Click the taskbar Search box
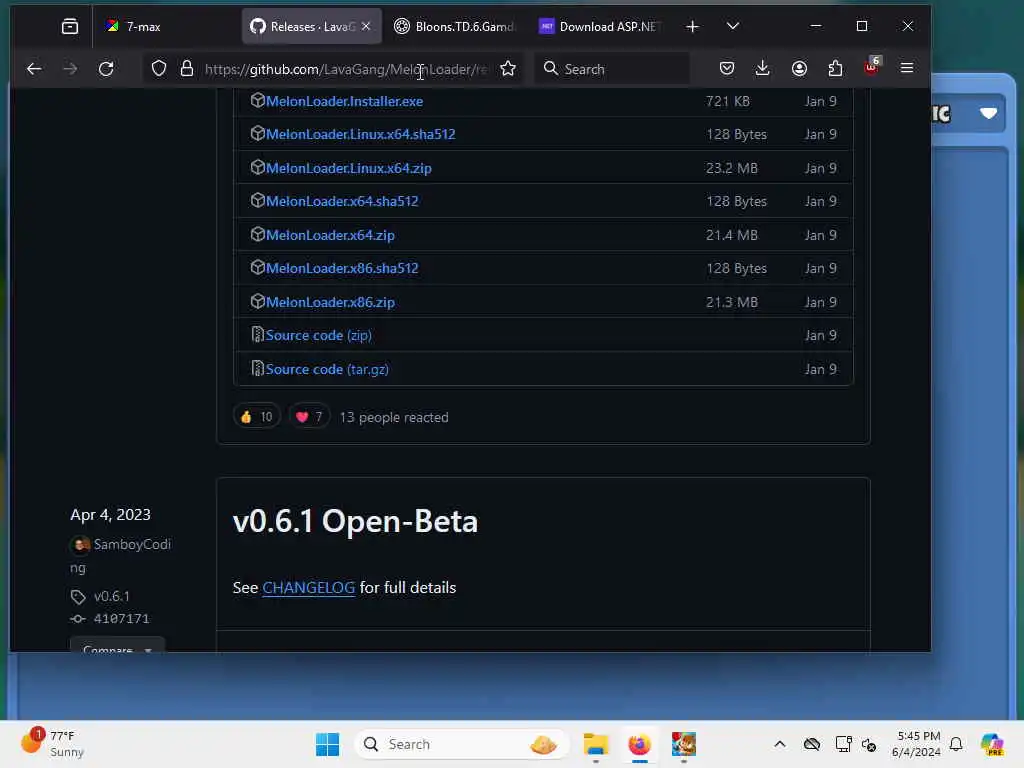The image size is (1024, 768). pos(461,744)
